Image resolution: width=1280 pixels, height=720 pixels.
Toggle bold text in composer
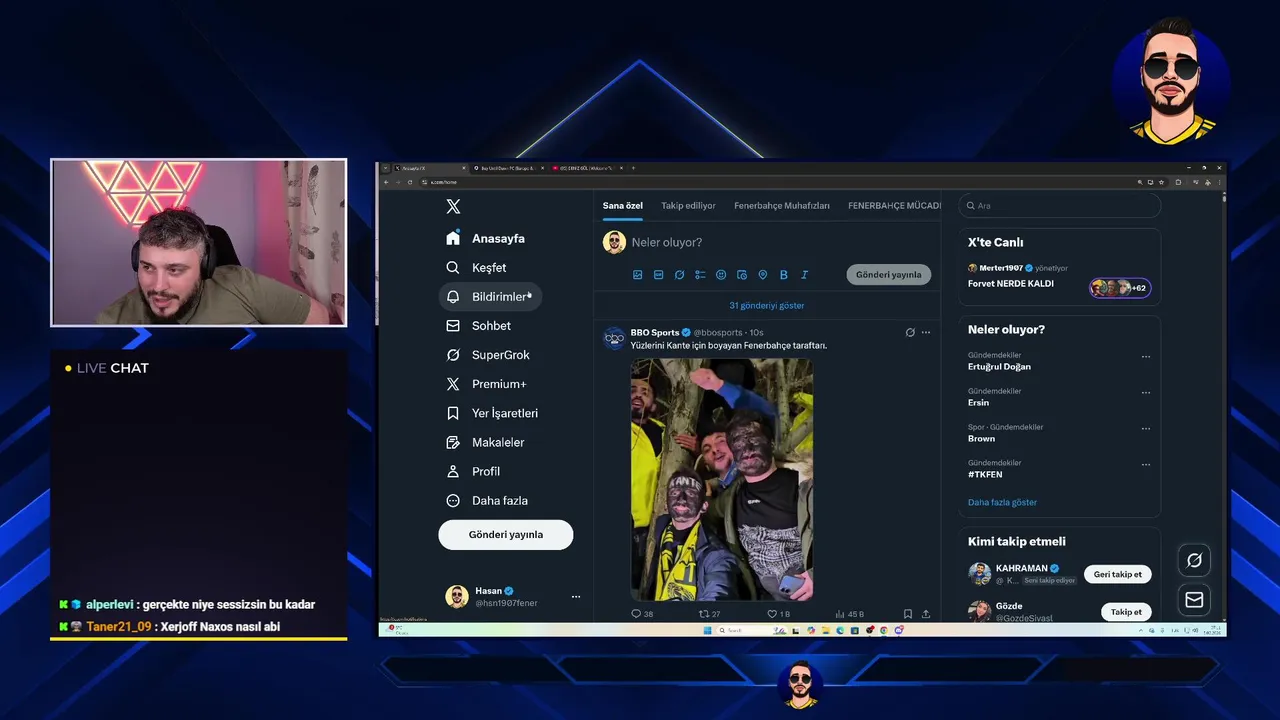[783, 274]
